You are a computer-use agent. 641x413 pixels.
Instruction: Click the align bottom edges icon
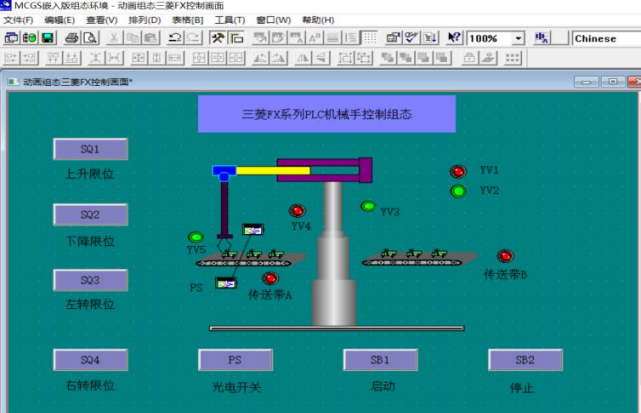coord(72,58)
